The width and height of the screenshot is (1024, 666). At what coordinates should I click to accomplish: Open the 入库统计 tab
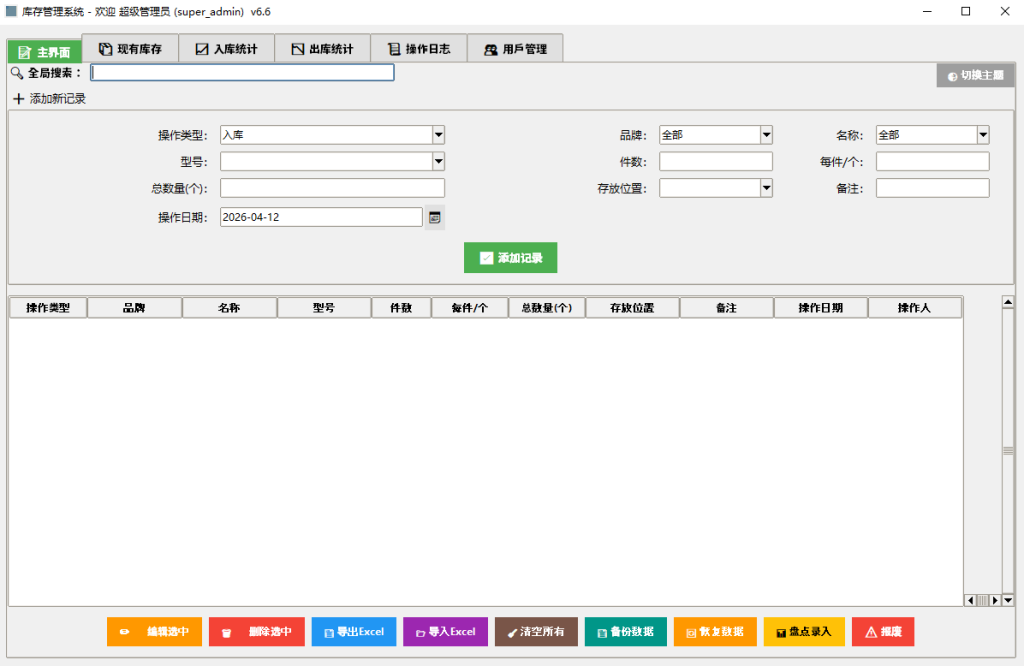coord(226,49)
